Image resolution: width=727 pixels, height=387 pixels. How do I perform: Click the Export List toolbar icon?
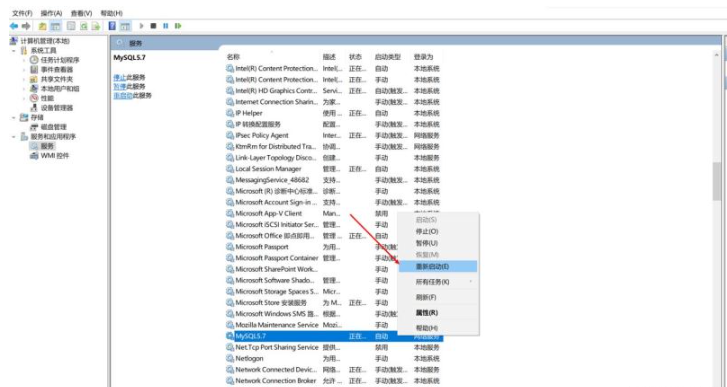96,26
